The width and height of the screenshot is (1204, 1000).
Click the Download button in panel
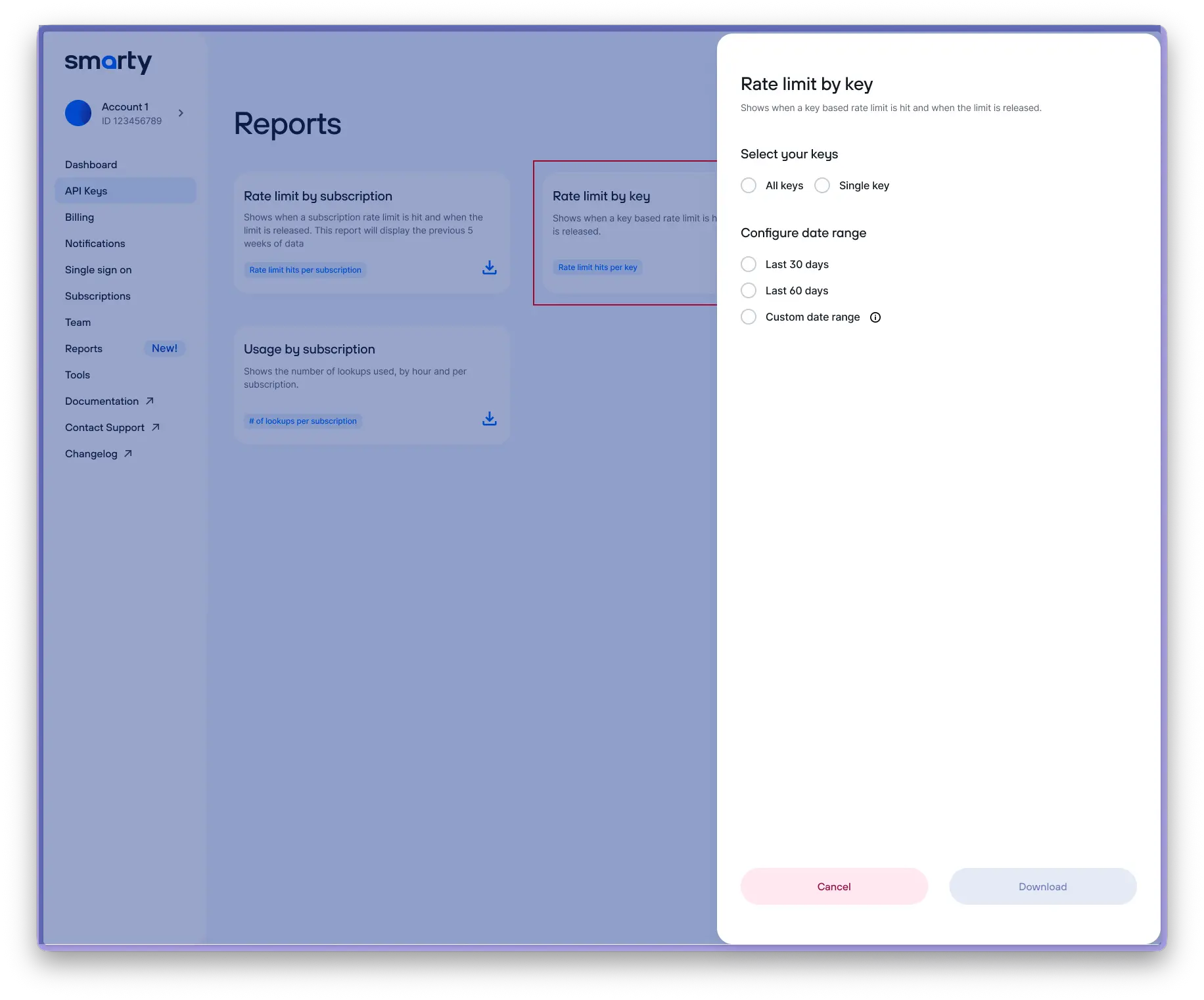1042,886
